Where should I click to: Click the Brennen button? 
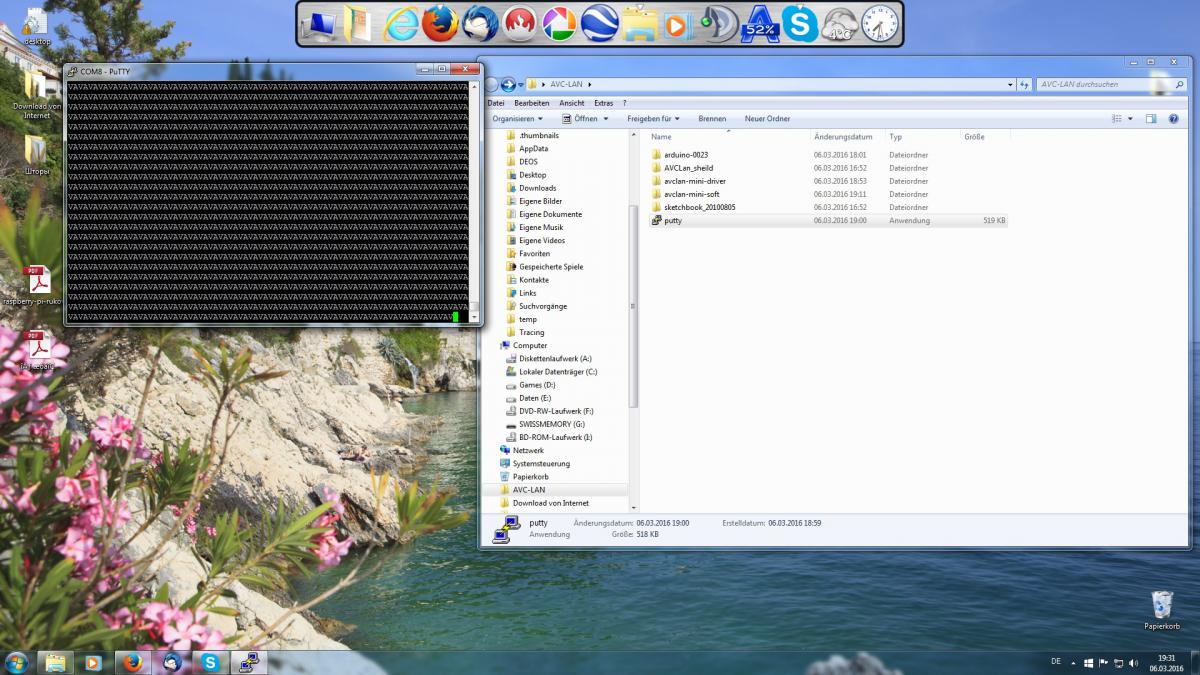click(712, 119)
